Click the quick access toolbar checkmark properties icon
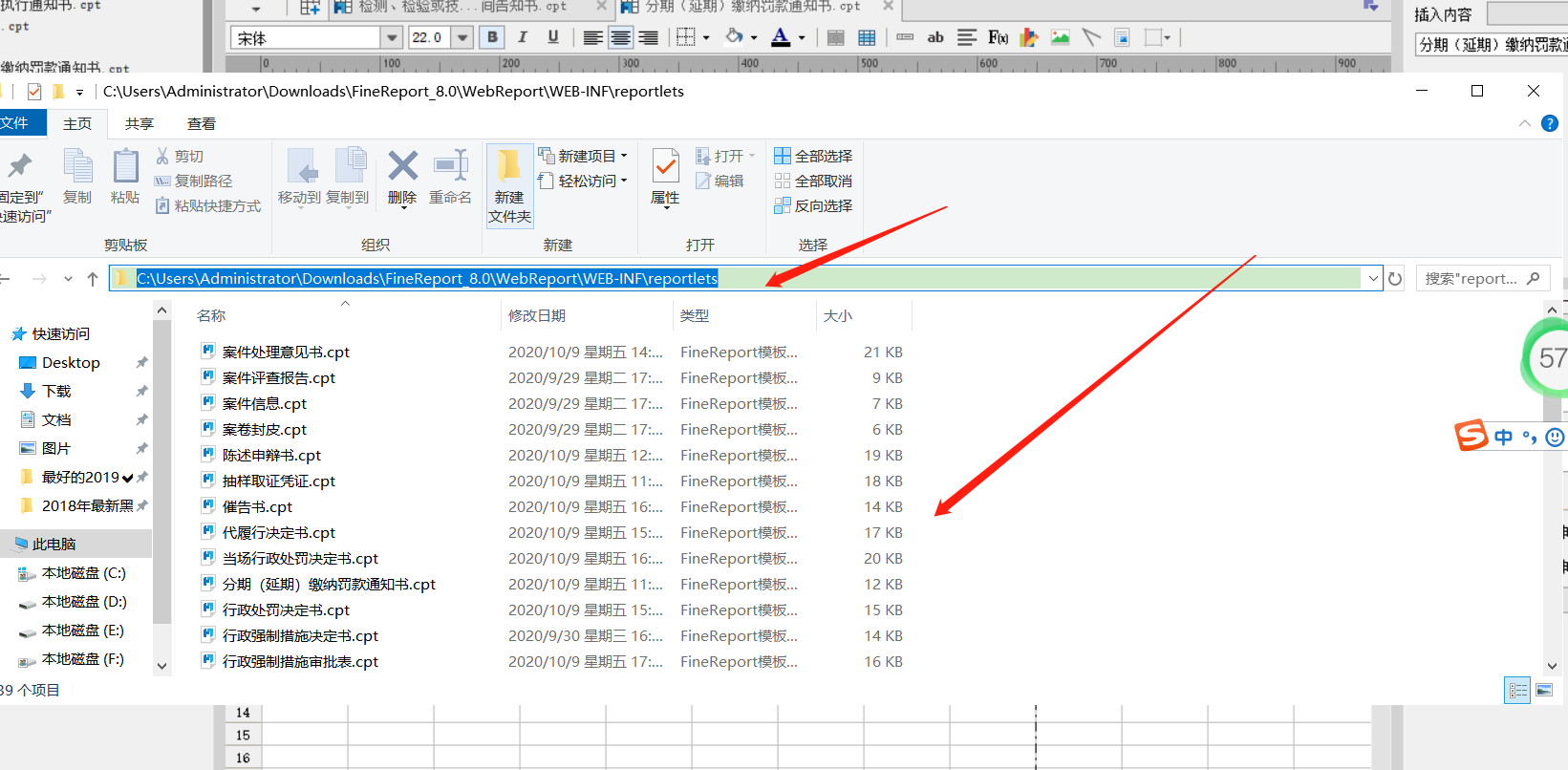This screenshot has height=770, width=1568. (x=34, y=92)
